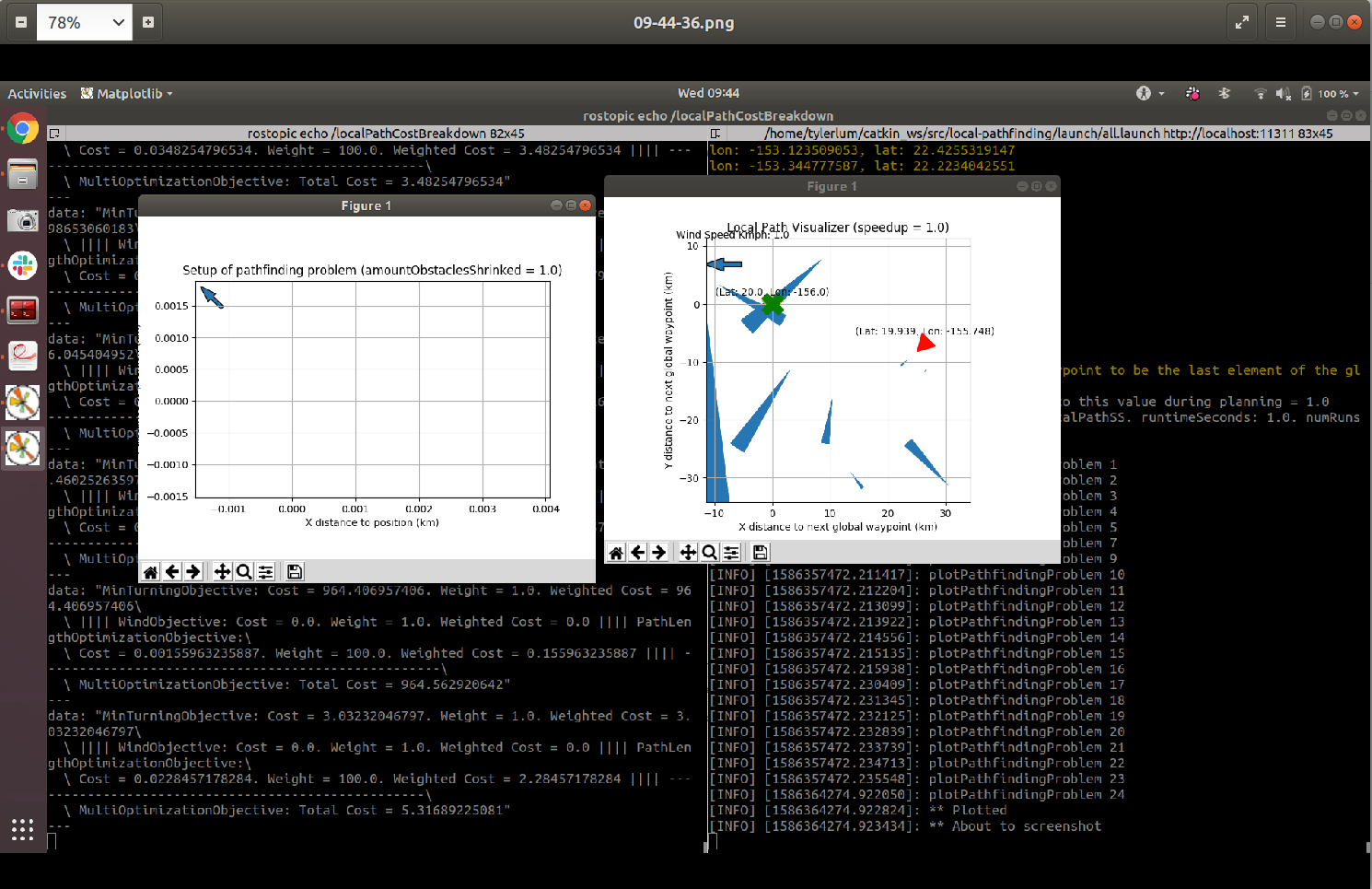
Task: Toggle zoom-to-rectangle mode in Local Path Visualizer
Action: 709,552
